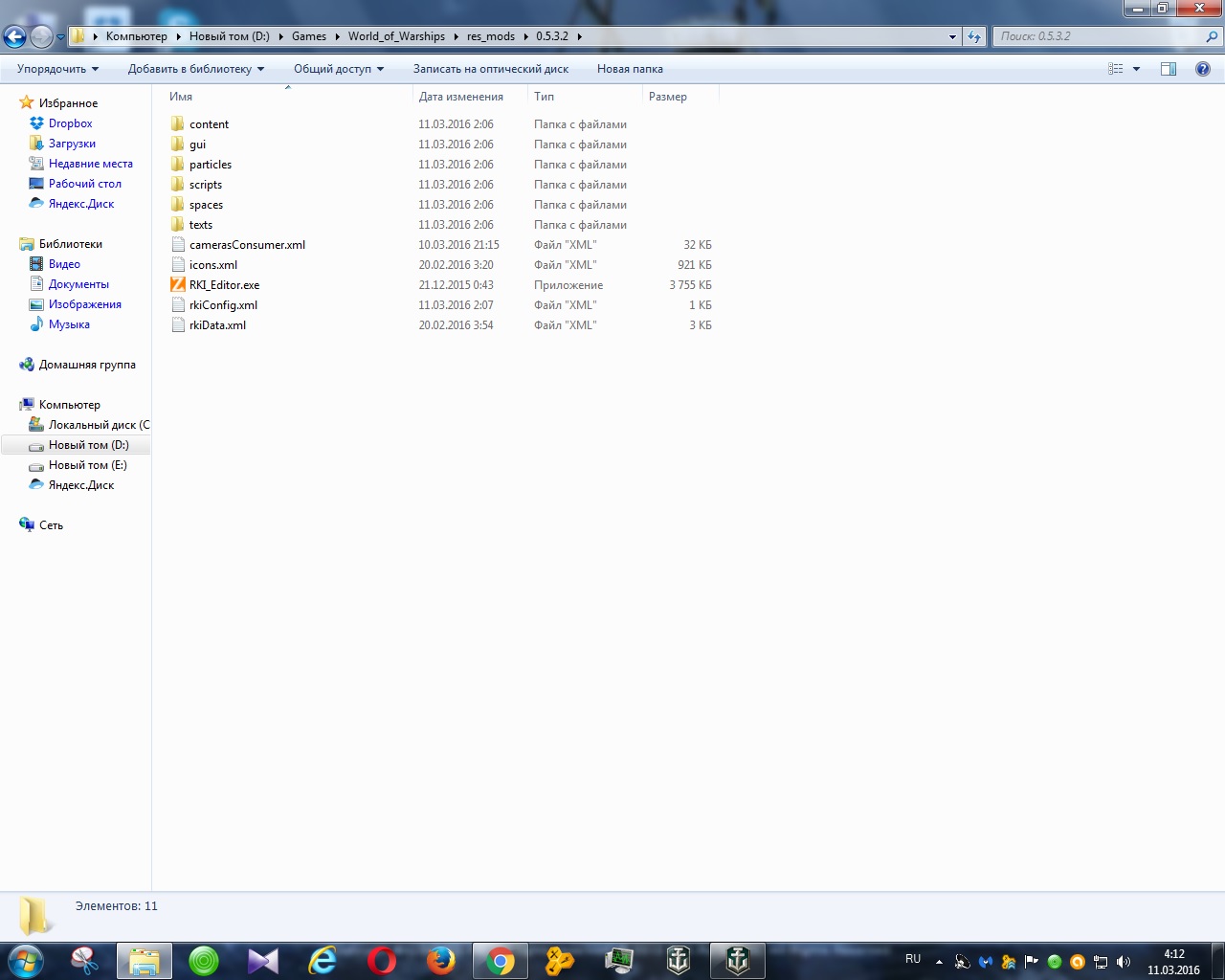The image size is (1225, 980).
Task: Refresh the current folder view
Action: point(974,36)
